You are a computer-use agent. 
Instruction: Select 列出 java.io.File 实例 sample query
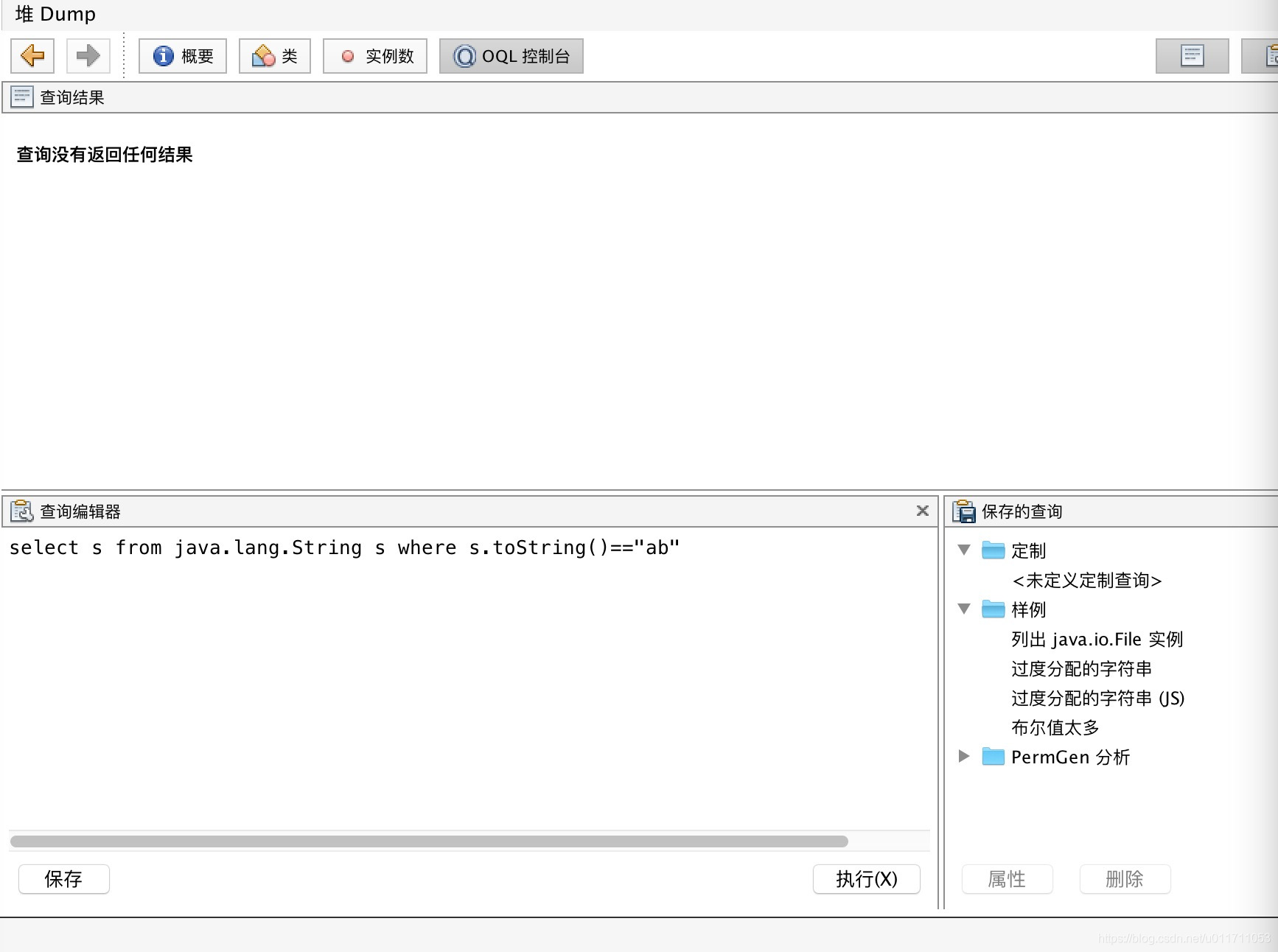1097,640
